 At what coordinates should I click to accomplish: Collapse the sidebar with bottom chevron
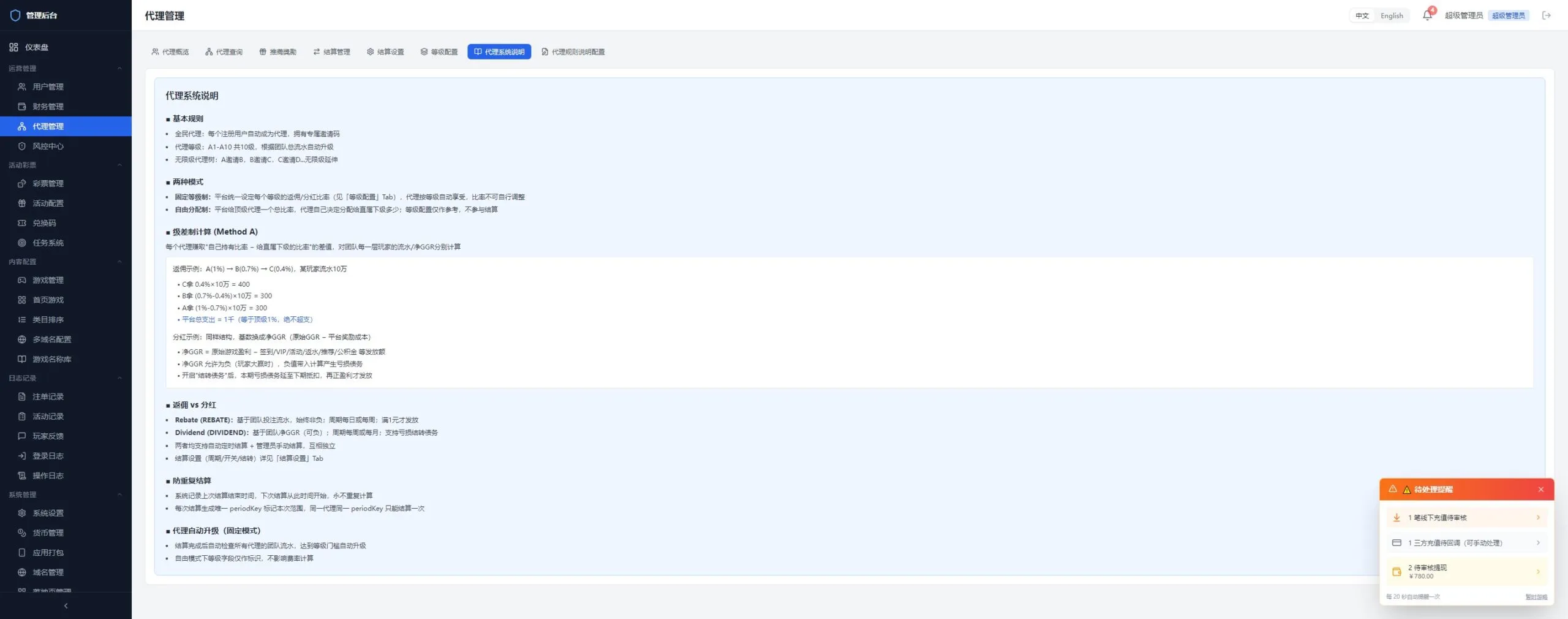coord(66,606)
